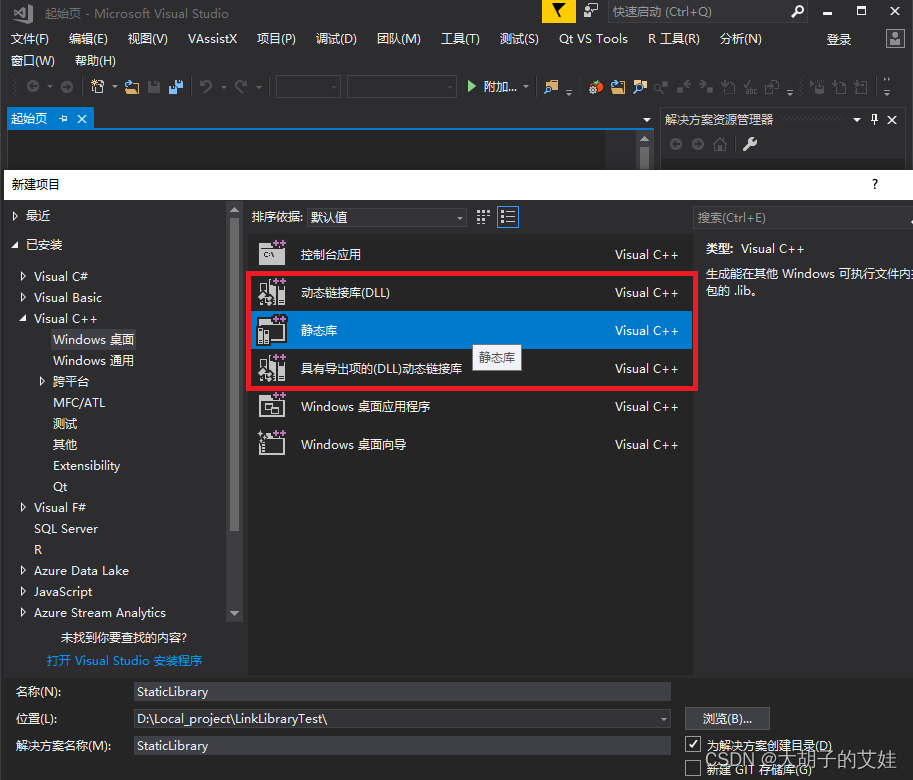Image resolution: width=913 pixels, height=780 pixels.
Task: Enable 新建 GIT 存储库 checkbox
Action: tap(693, 768)
